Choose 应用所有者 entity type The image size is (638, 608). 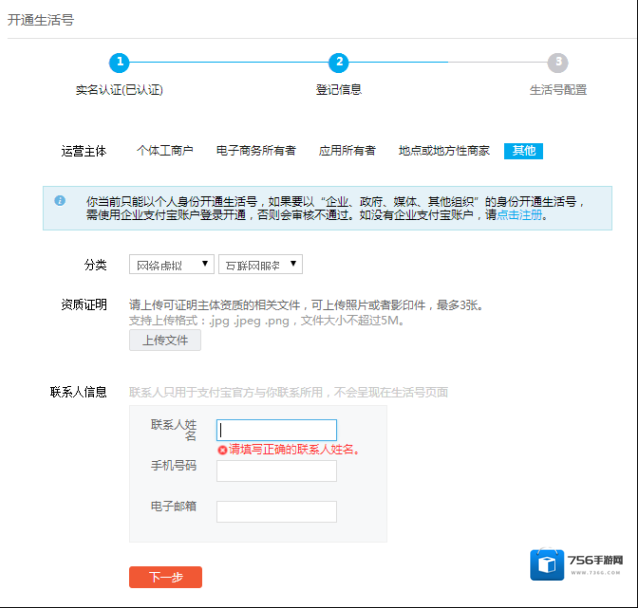point(347,151)
